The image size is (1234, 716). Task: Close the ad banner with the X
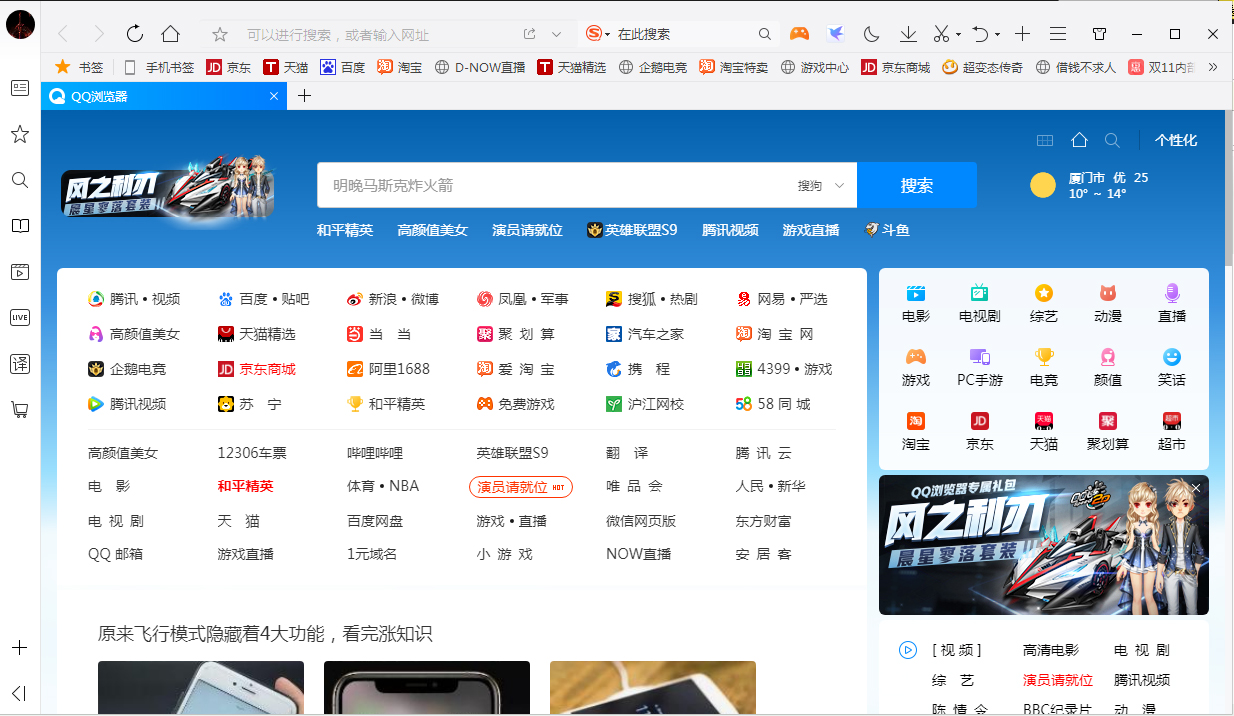click(x=1196, y=488)
